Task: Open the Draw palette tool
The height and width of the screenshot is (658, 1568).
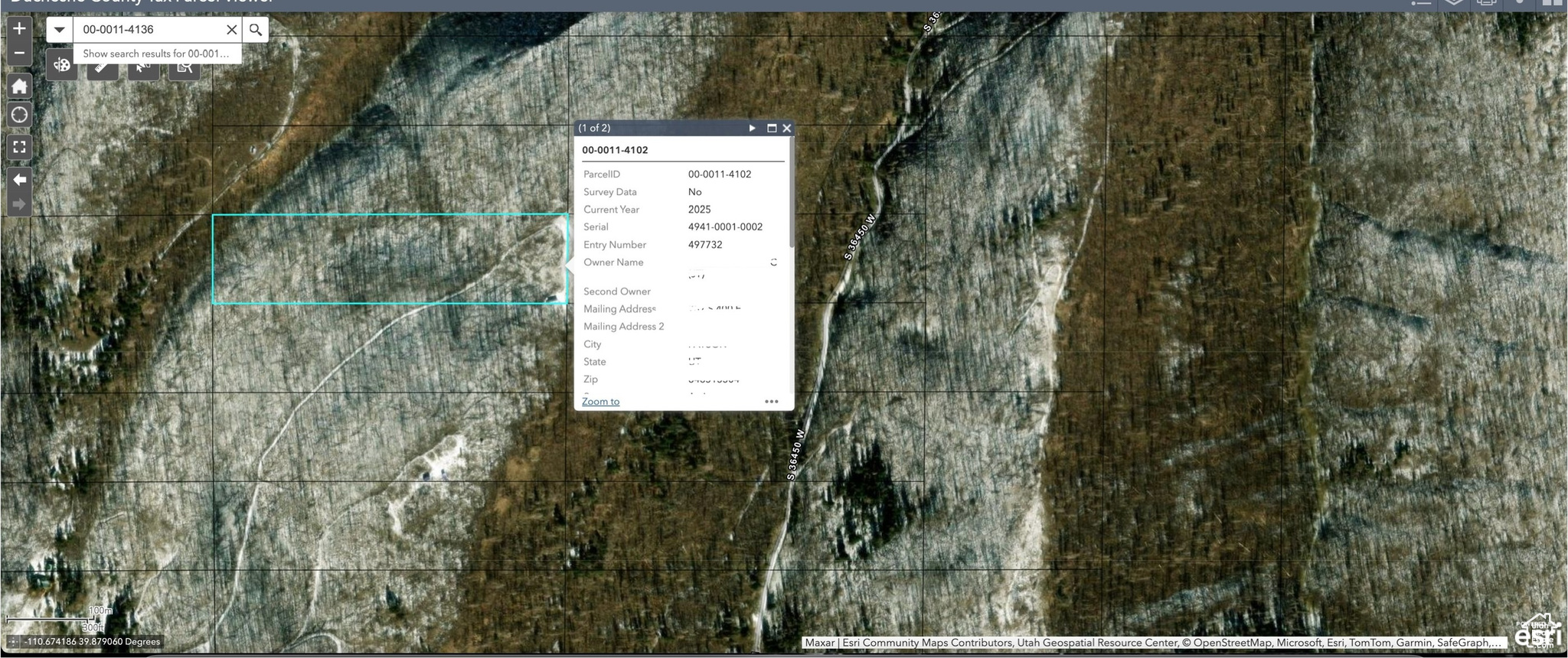Action: [x=61, y=66]
